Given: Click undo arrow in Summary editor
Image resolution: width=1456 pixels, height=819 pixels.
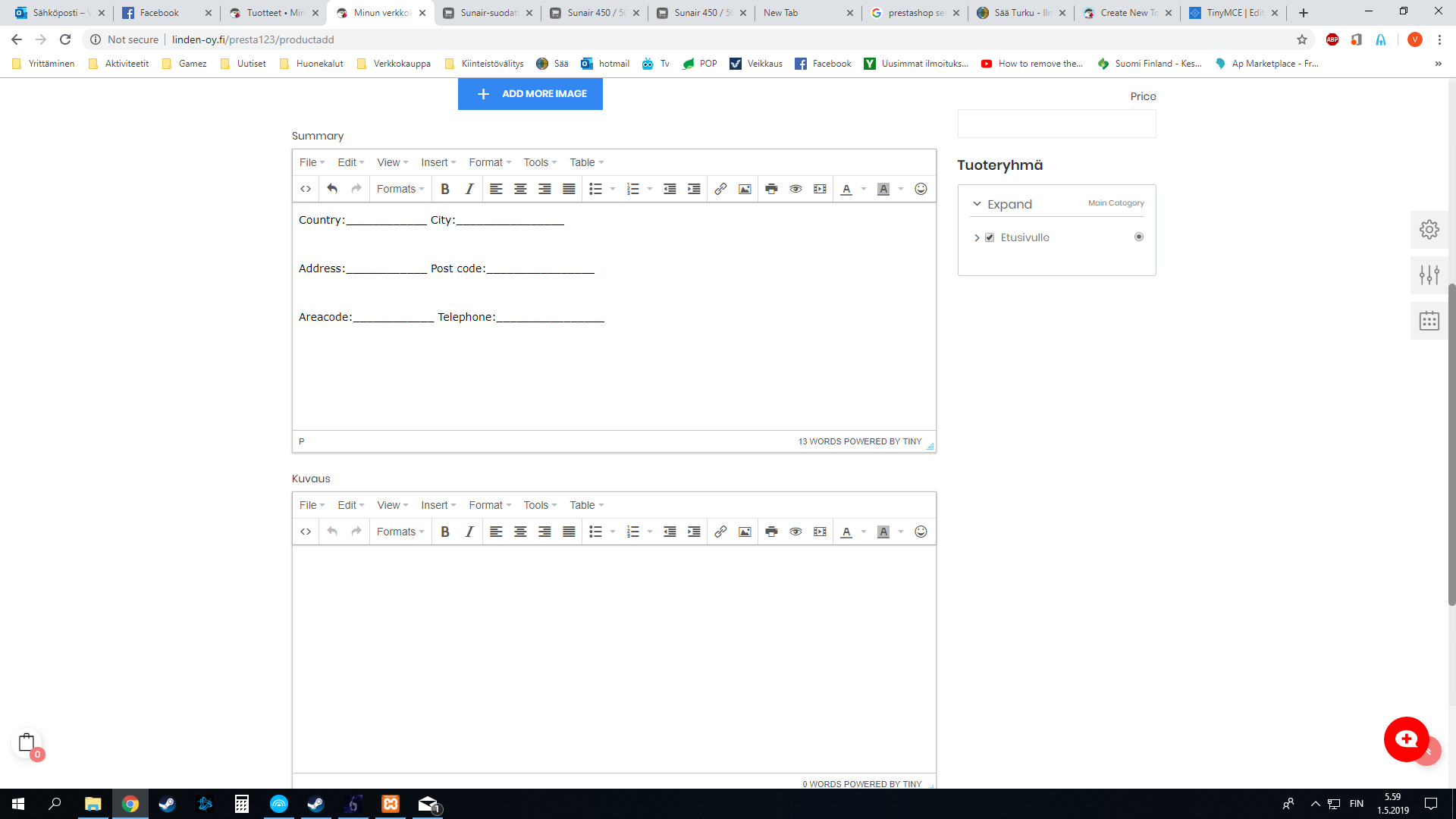Looking at the screenshot, I should point(332,189).
